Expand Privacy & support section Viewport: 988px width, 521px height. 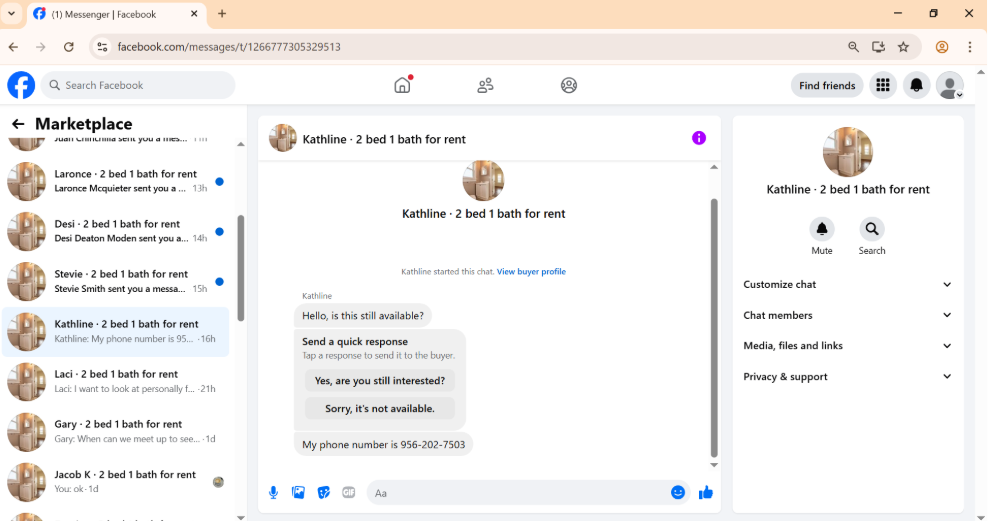click(x=847, y=377)
